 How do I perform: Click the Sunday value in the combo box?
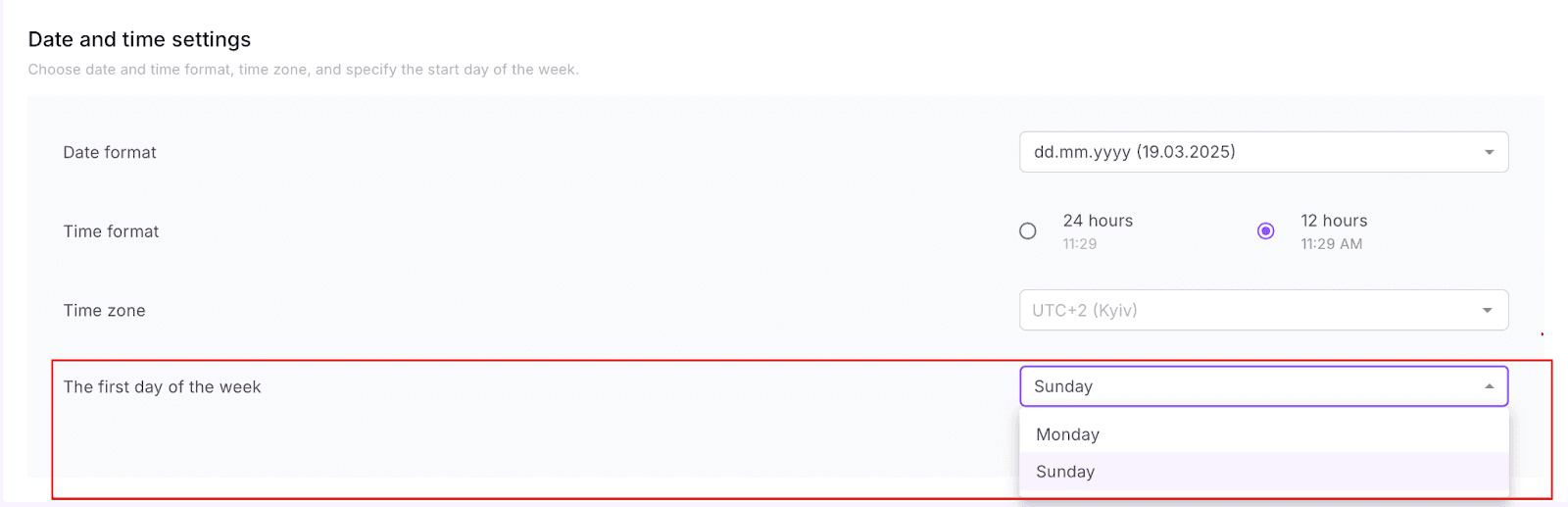coord(1063,386)
